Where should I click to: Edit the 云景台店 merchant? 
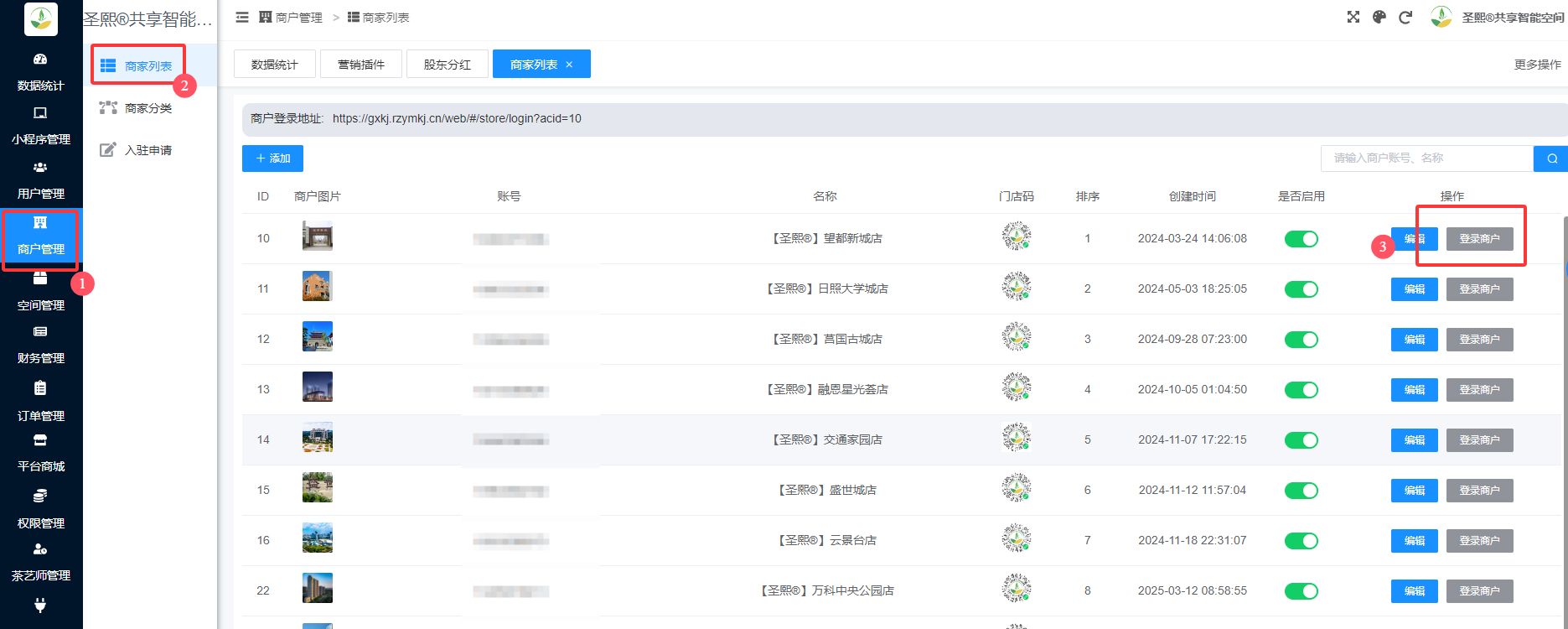point(1415,541)
